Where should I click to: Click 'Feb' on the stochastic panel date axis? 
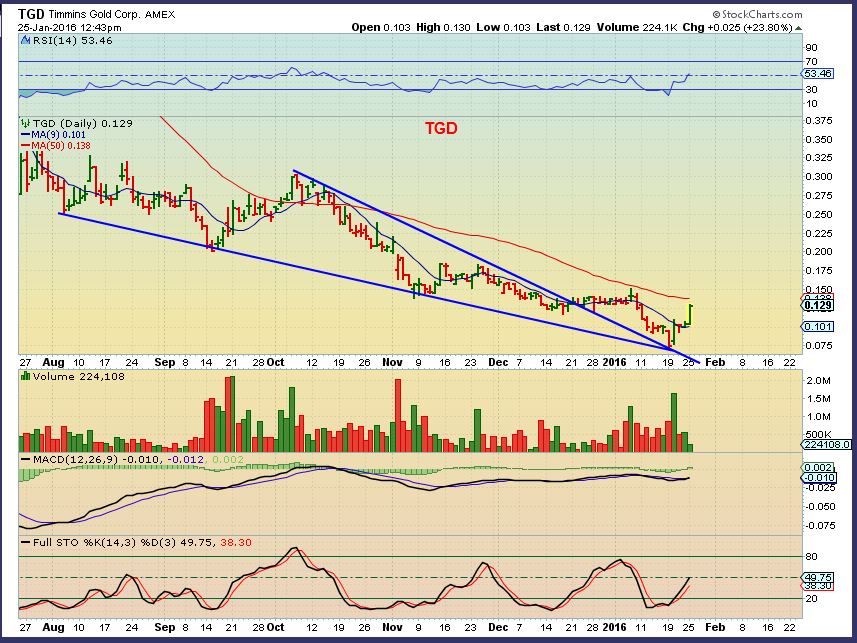coord(715,627)
